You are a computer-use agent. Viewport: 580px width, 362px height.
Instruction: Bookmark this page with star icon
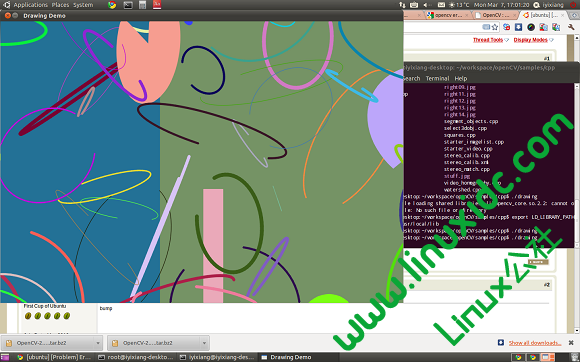pos(495,27)
